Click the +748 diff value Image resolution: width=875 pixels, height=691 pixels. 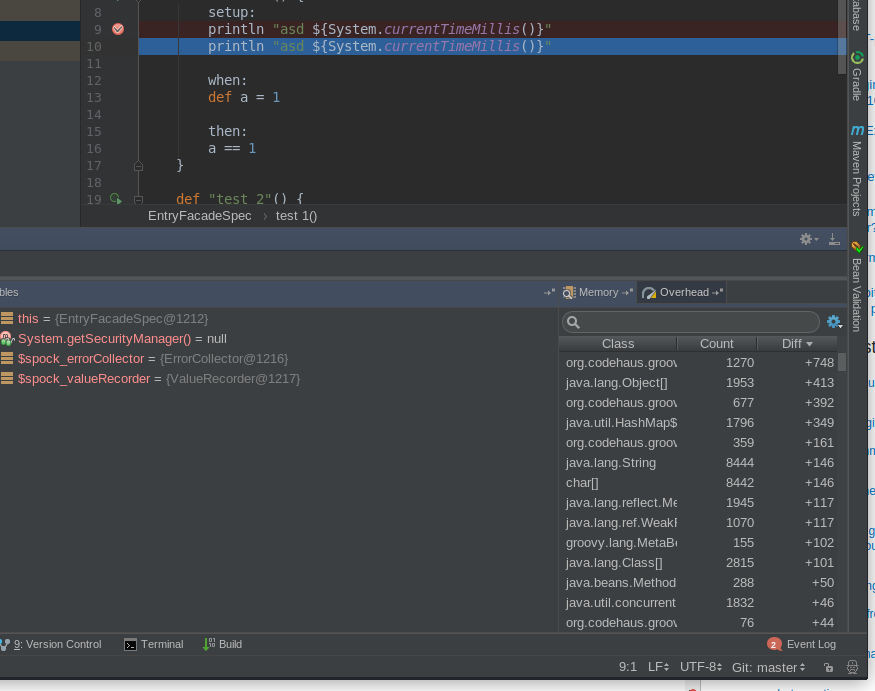[819, 363]
